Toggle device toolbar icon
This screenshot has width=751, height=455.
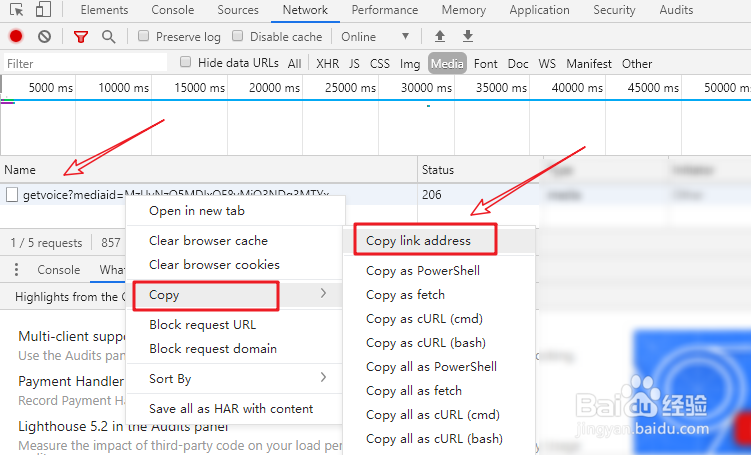click(x=44, y=10)
